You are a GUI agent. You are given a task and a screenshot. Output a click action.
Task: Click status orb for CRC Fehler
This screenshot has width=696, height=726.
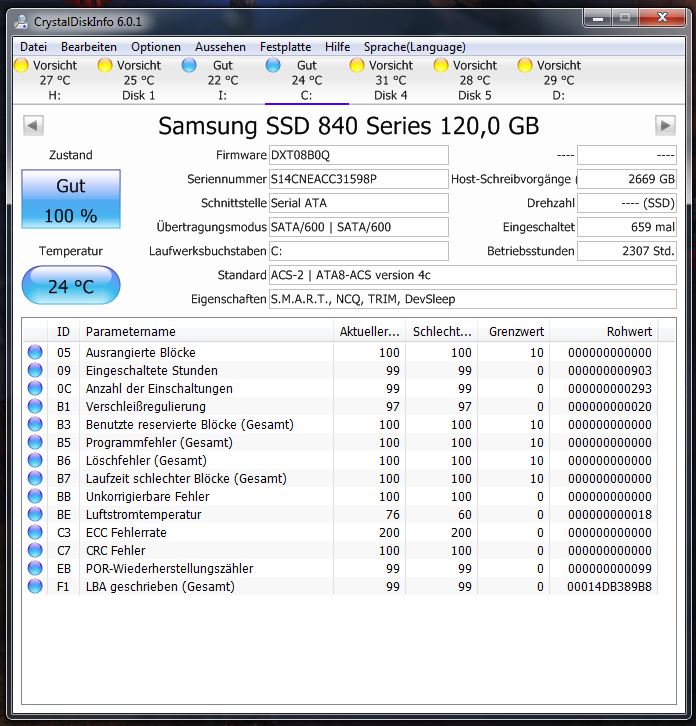coord(35,551)
